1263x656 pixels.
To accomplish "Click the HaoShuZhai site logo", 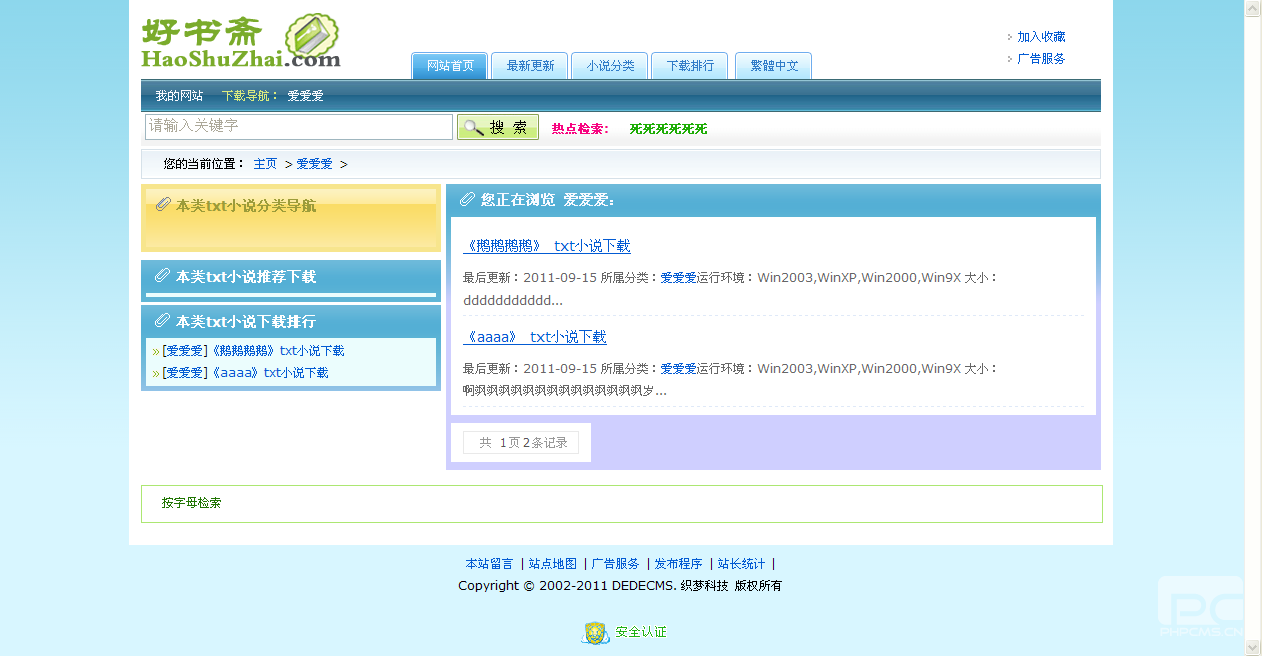I will [241, 42].
